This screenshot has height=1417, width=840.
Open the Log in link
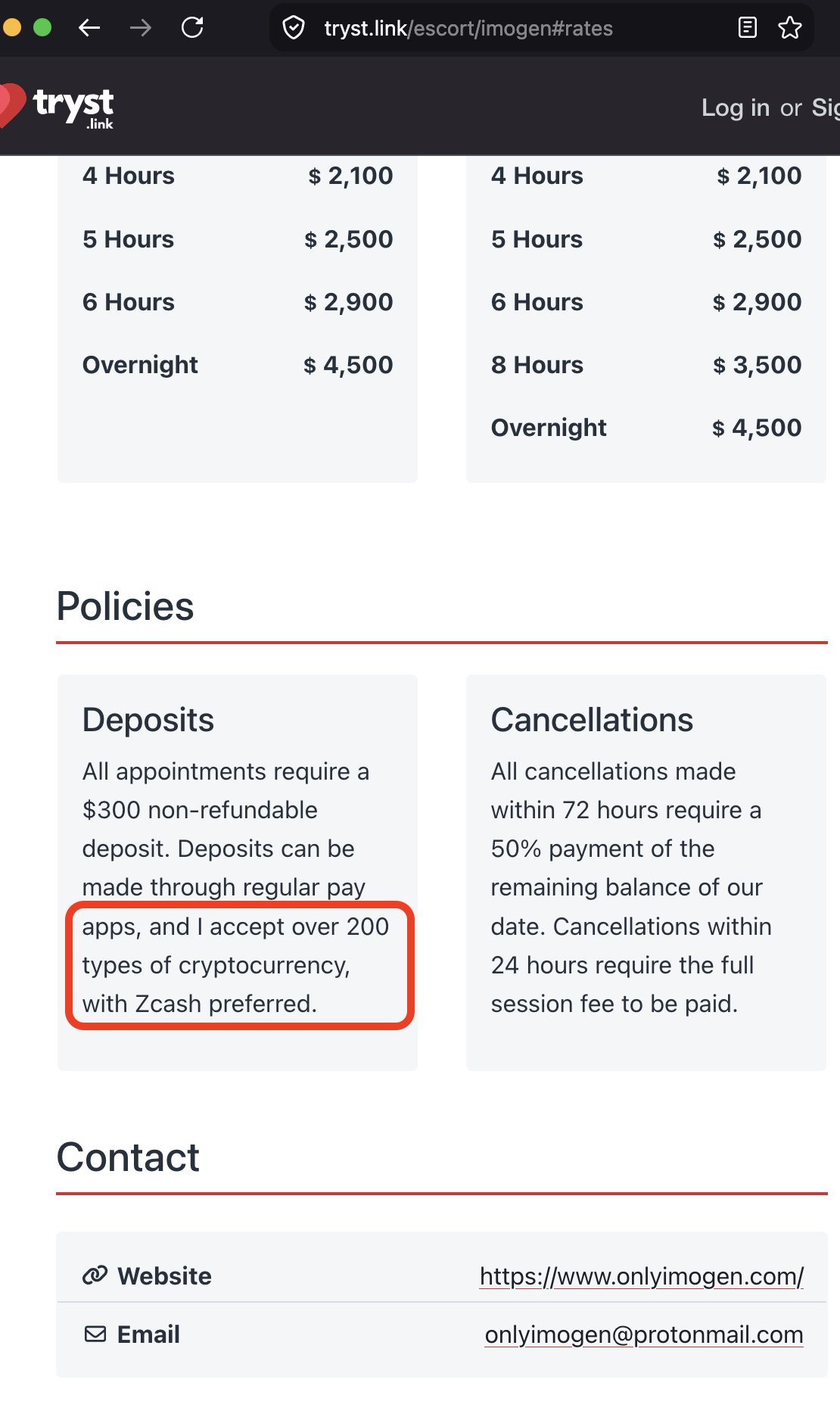point(735,107)
